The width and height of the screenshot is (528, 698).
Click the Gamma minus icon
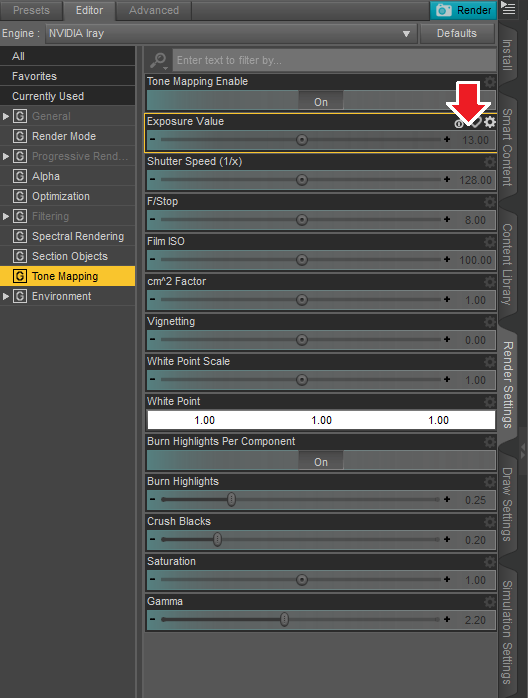click(153, 619)
